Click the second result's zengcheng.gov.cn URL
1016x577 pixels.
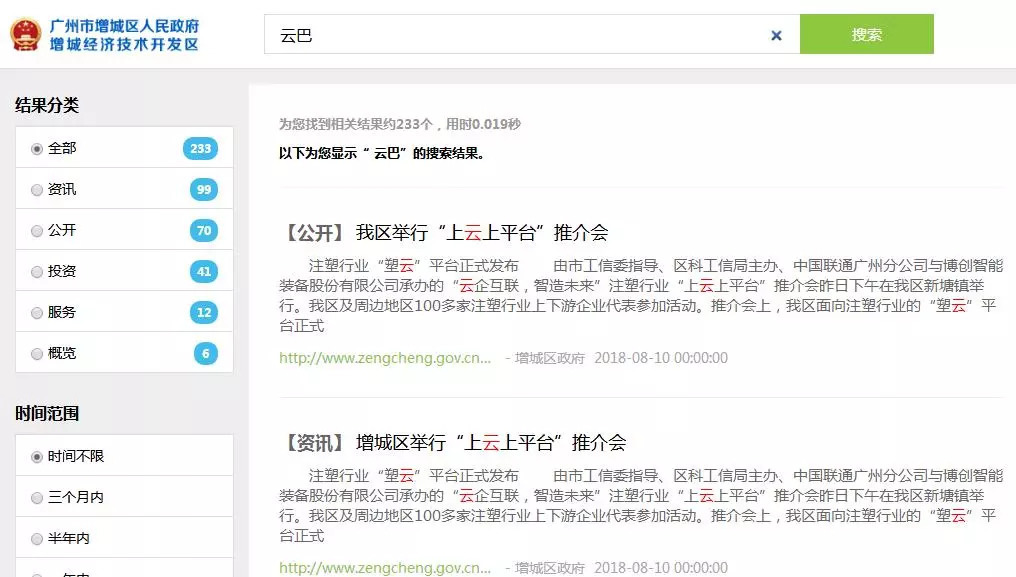coord(385,567)
